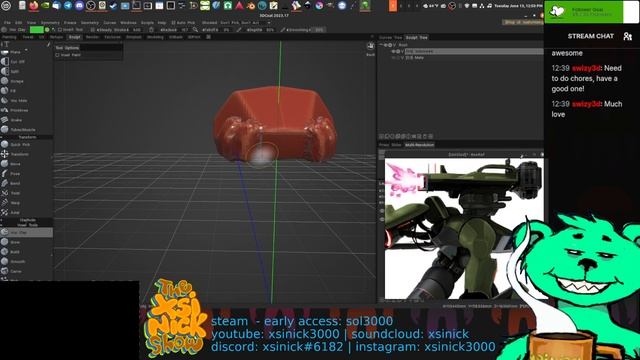Viewport: 640px width, 360px height.
Task: Select the Move tool
Action: point(12,164)
